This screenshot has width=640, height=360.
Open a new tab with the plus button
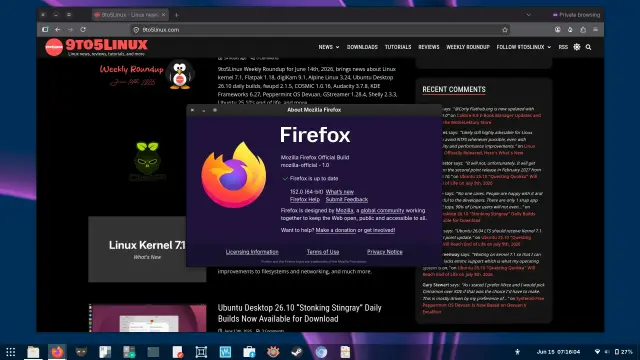(x=177, y=15)
